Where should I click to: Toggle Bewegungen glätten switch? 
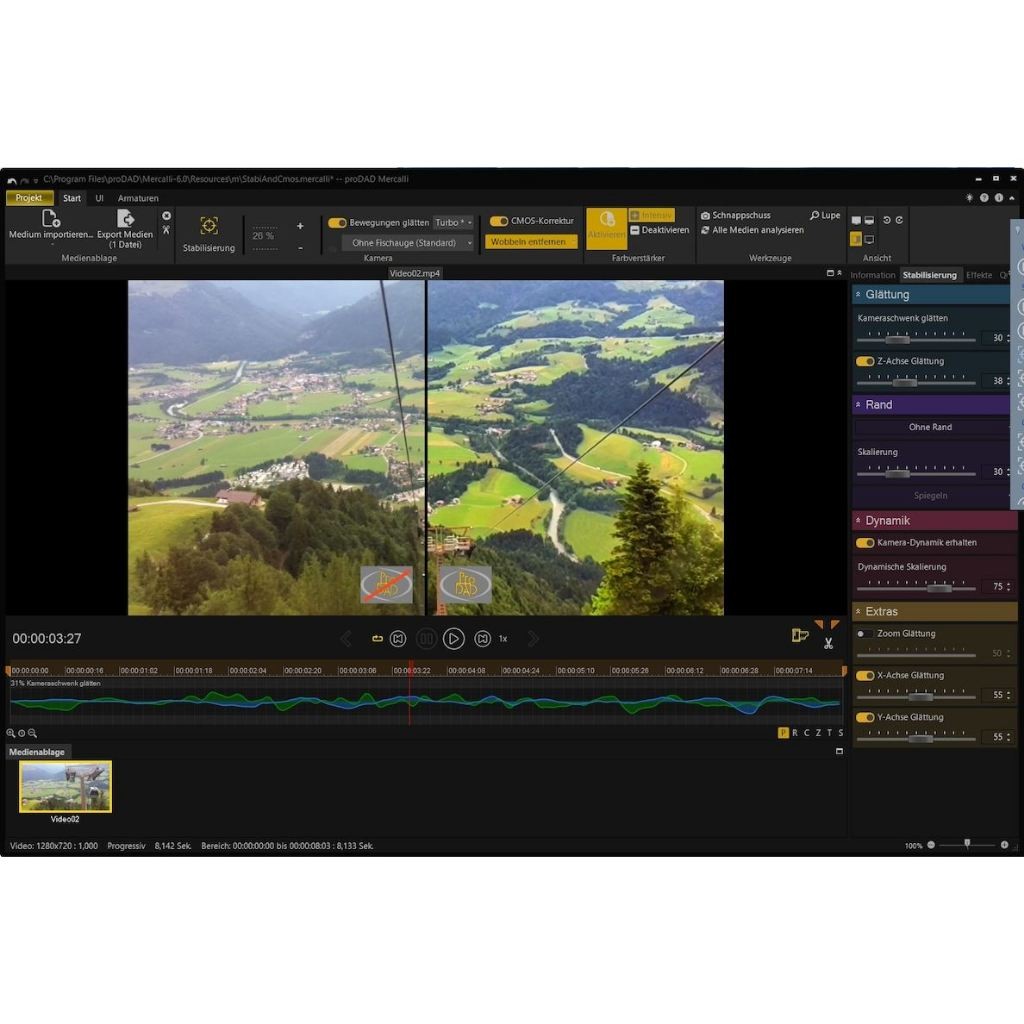(337, 223)
